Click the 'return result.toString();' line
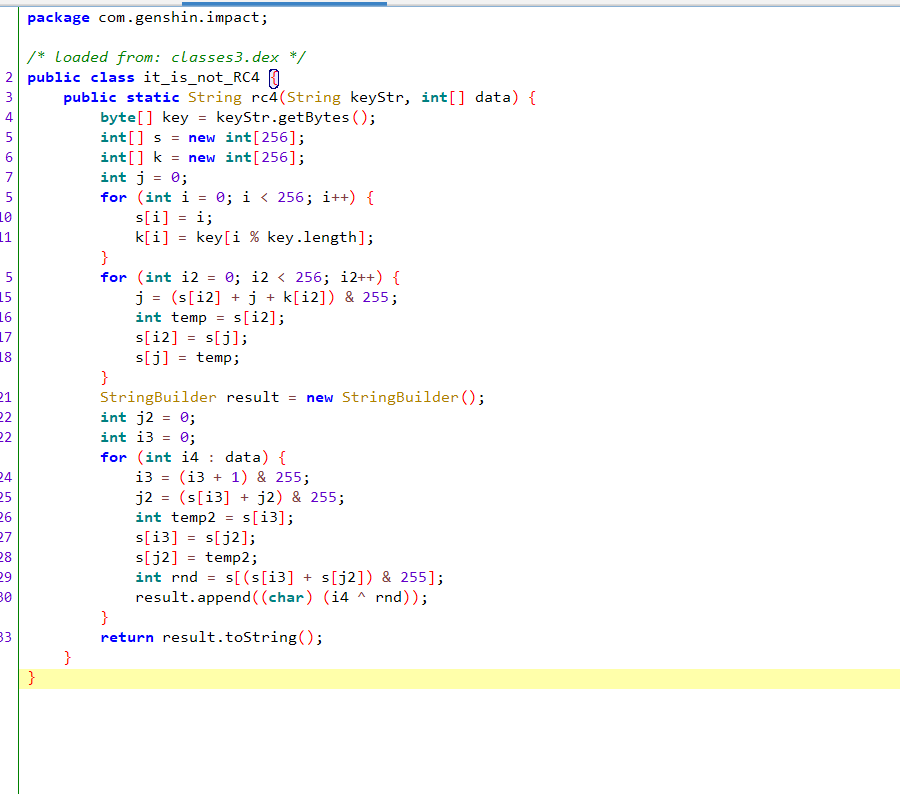This screenshot has width=900, height=794. coord(211,637)
